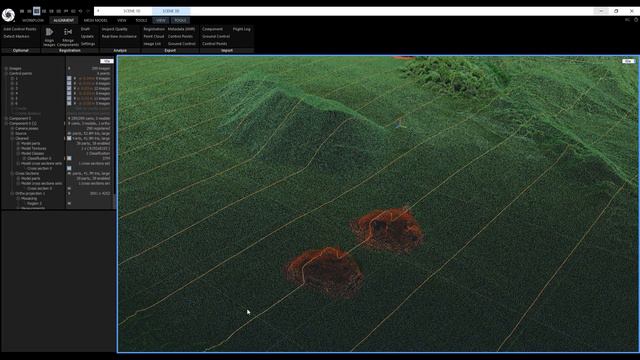This screenshot has height=360, width=640.
Task: Select the Model Textures tree row
Action: pos(33,148)
